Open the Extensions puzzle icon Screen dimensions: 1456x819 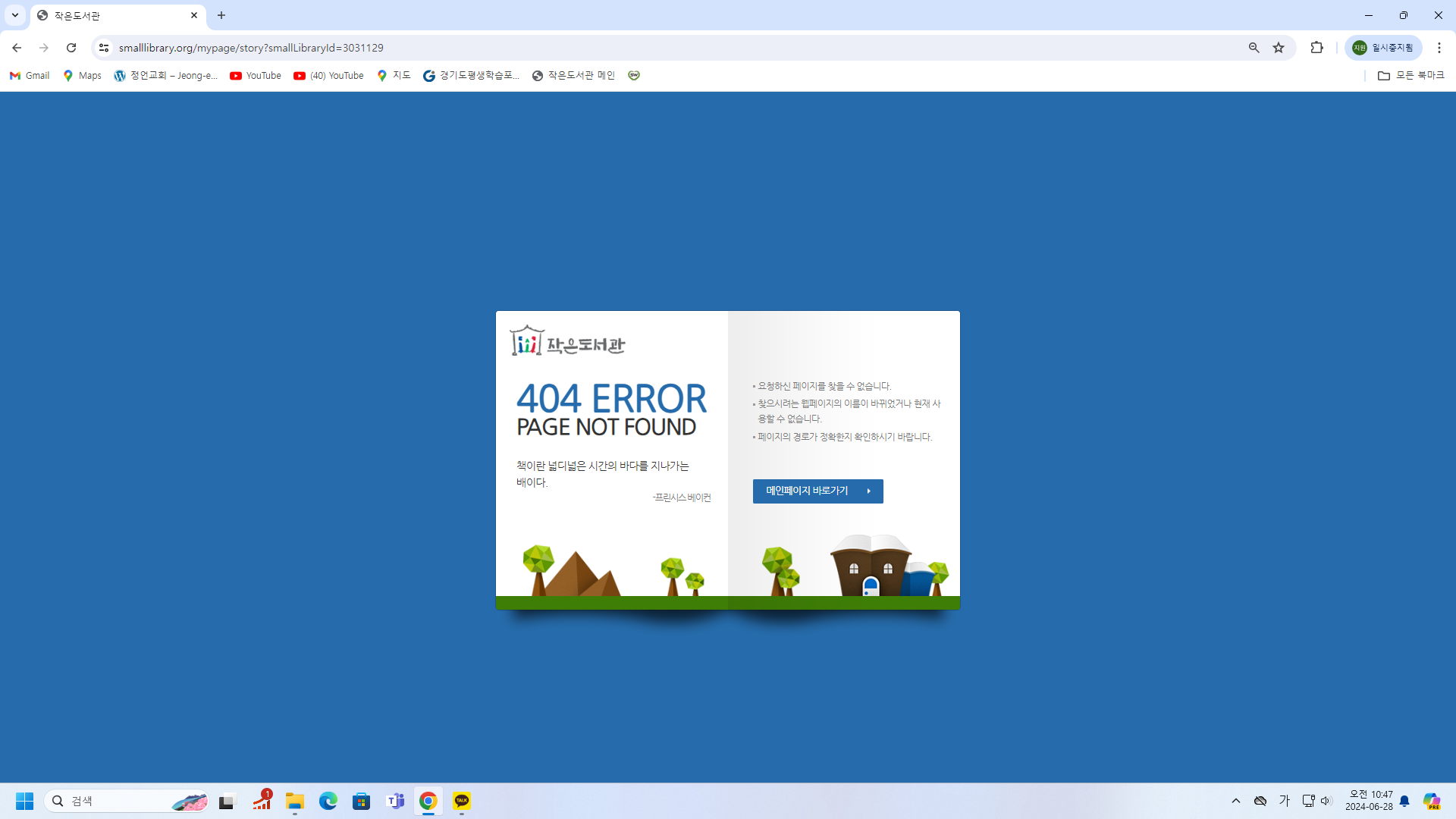(1317, 48)
